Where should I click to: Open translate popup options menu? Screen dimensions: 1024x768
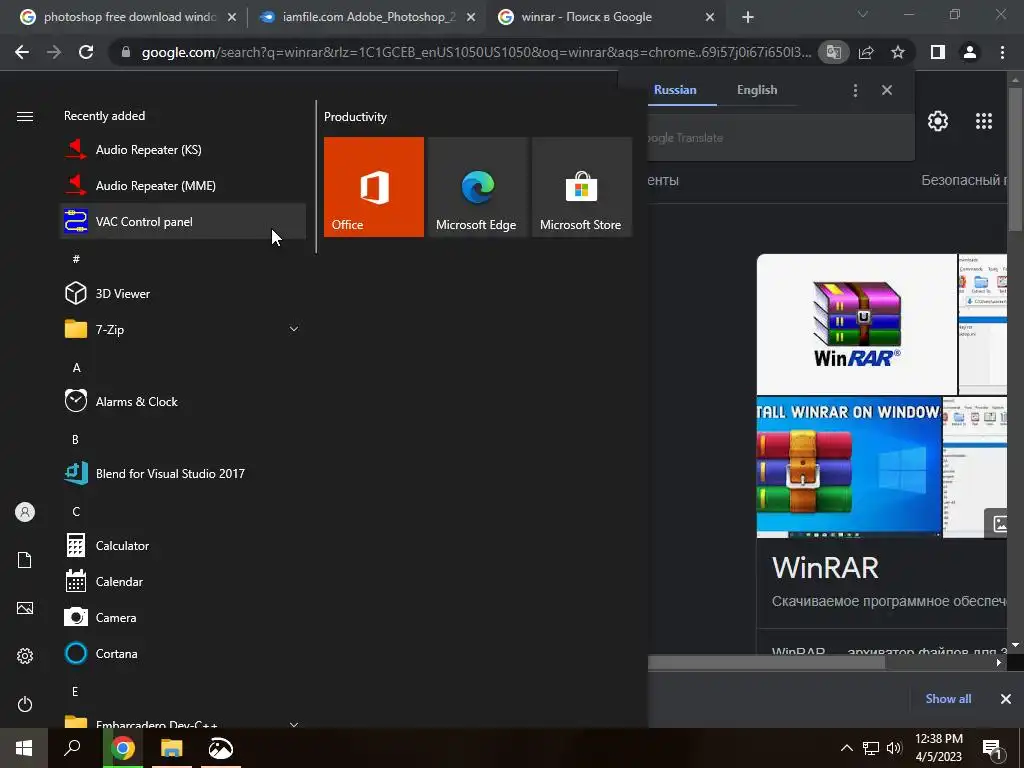click(855, 90)
